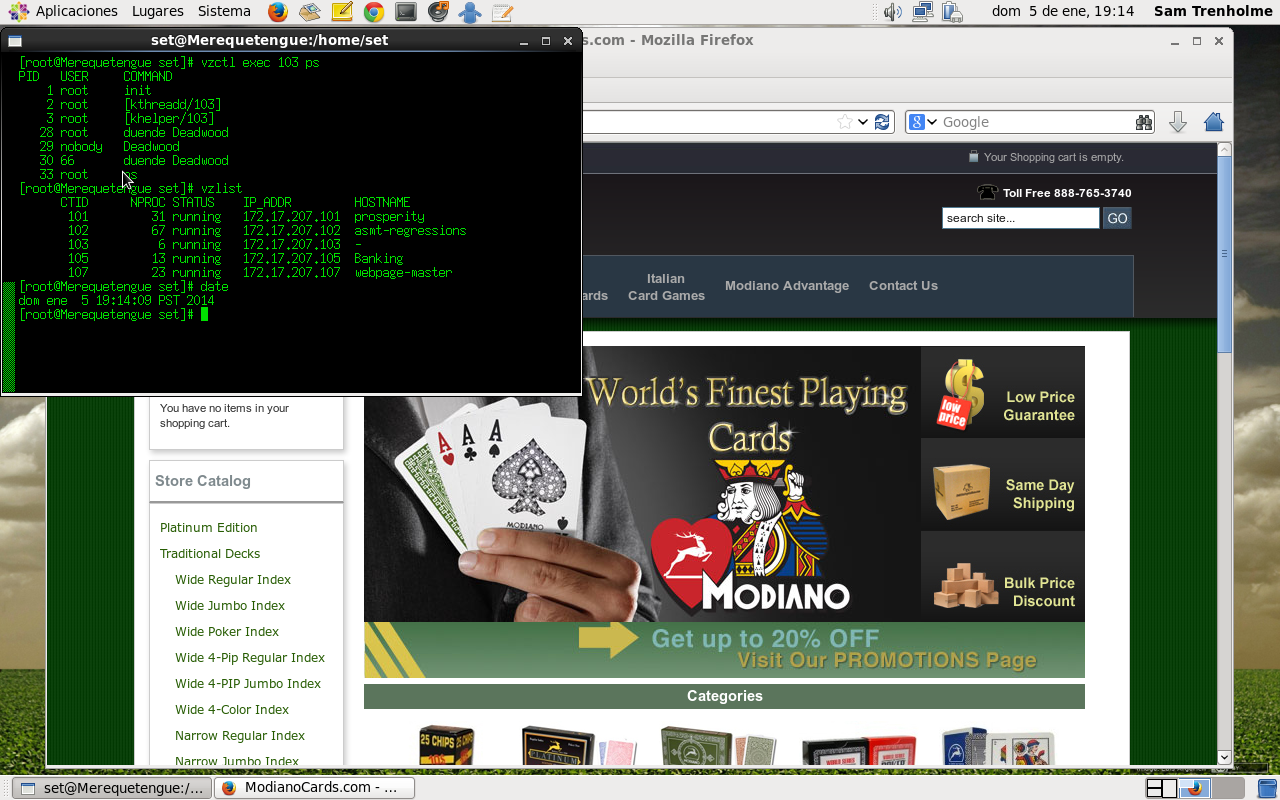This screenshot has height=800, width=1280.
Task: Open the Wide Regular Index link
Action: click(x=233, y=579)
